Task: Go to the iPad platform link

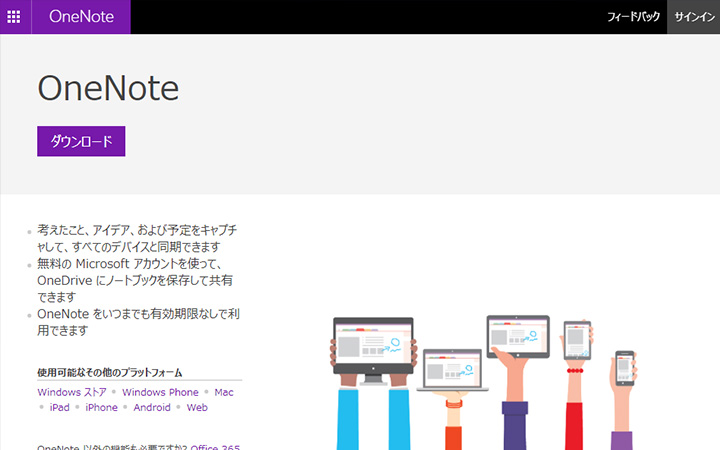Action: click(x=59, y=407)
